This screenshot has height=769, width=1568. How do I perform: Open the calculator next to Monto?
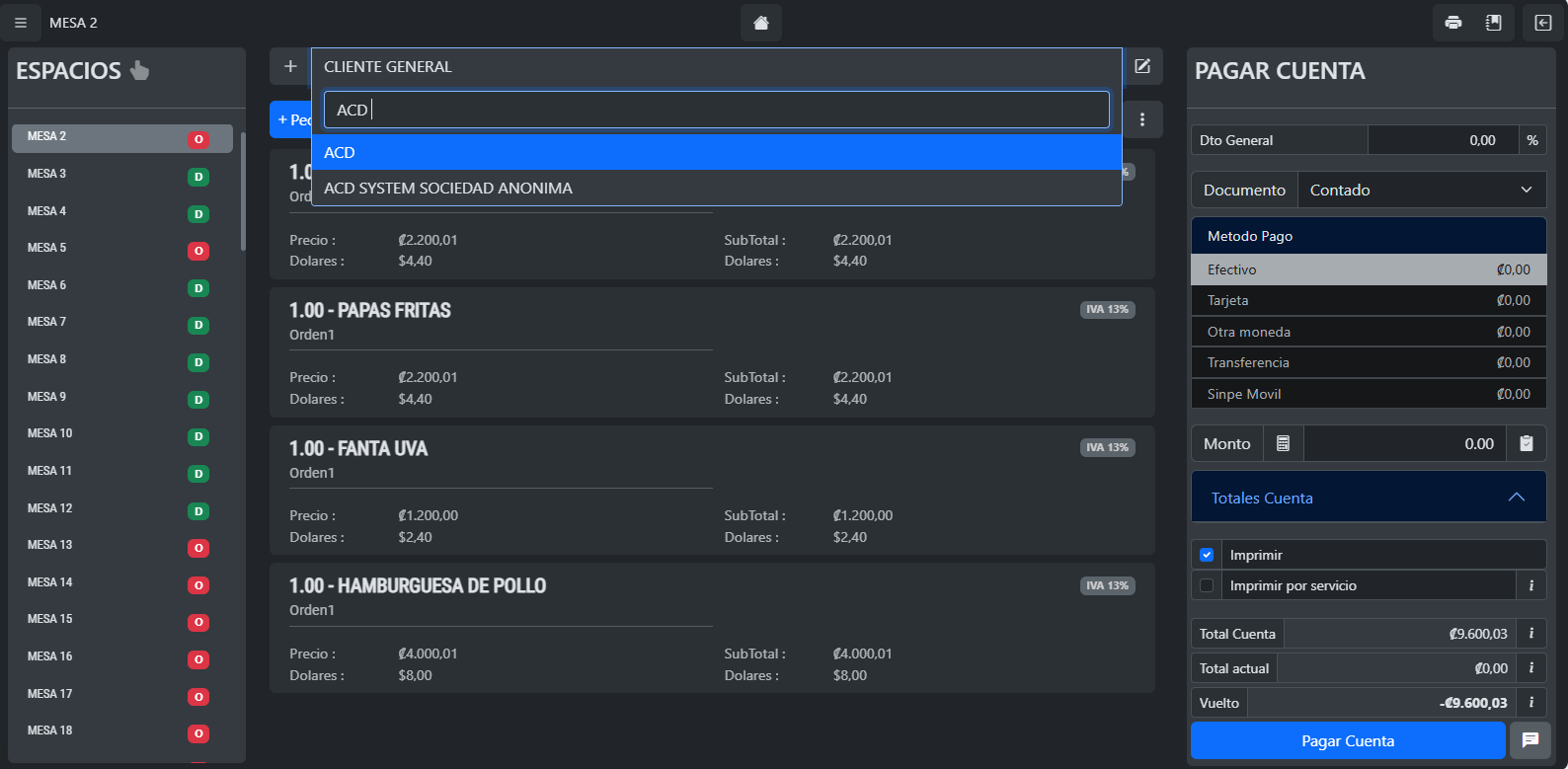click(1283, 444)
